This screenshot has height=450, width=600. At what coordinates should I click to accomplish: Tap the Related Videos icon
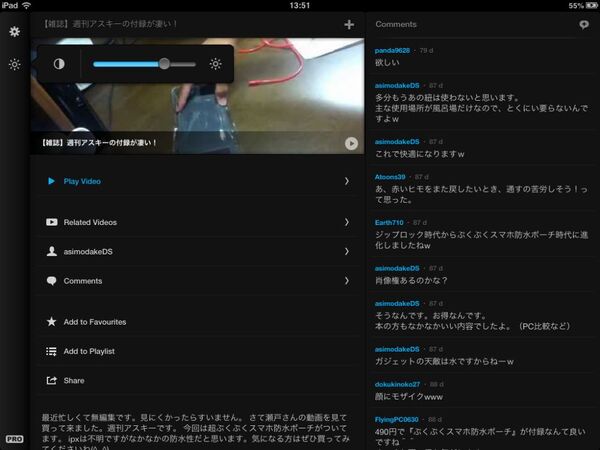(52, 222)
